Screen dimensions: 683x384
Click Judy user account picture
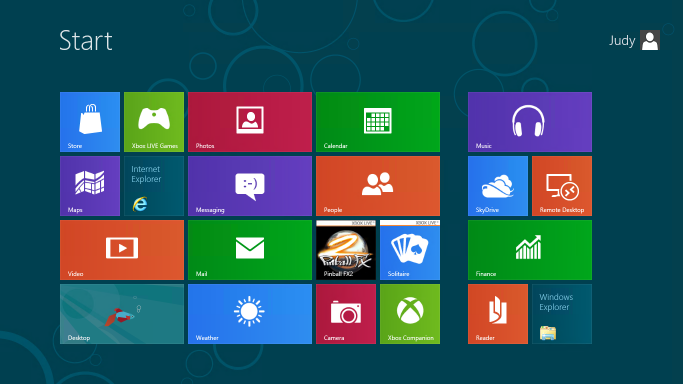(x=650, y=40)
